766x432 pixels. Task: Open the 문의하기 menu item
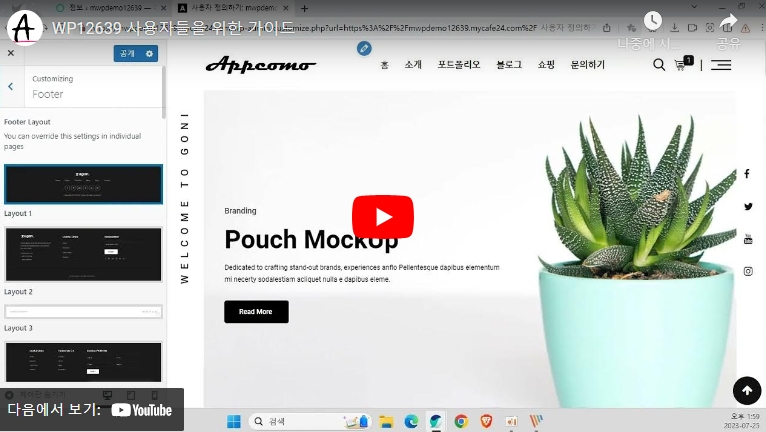coord(588,65)
